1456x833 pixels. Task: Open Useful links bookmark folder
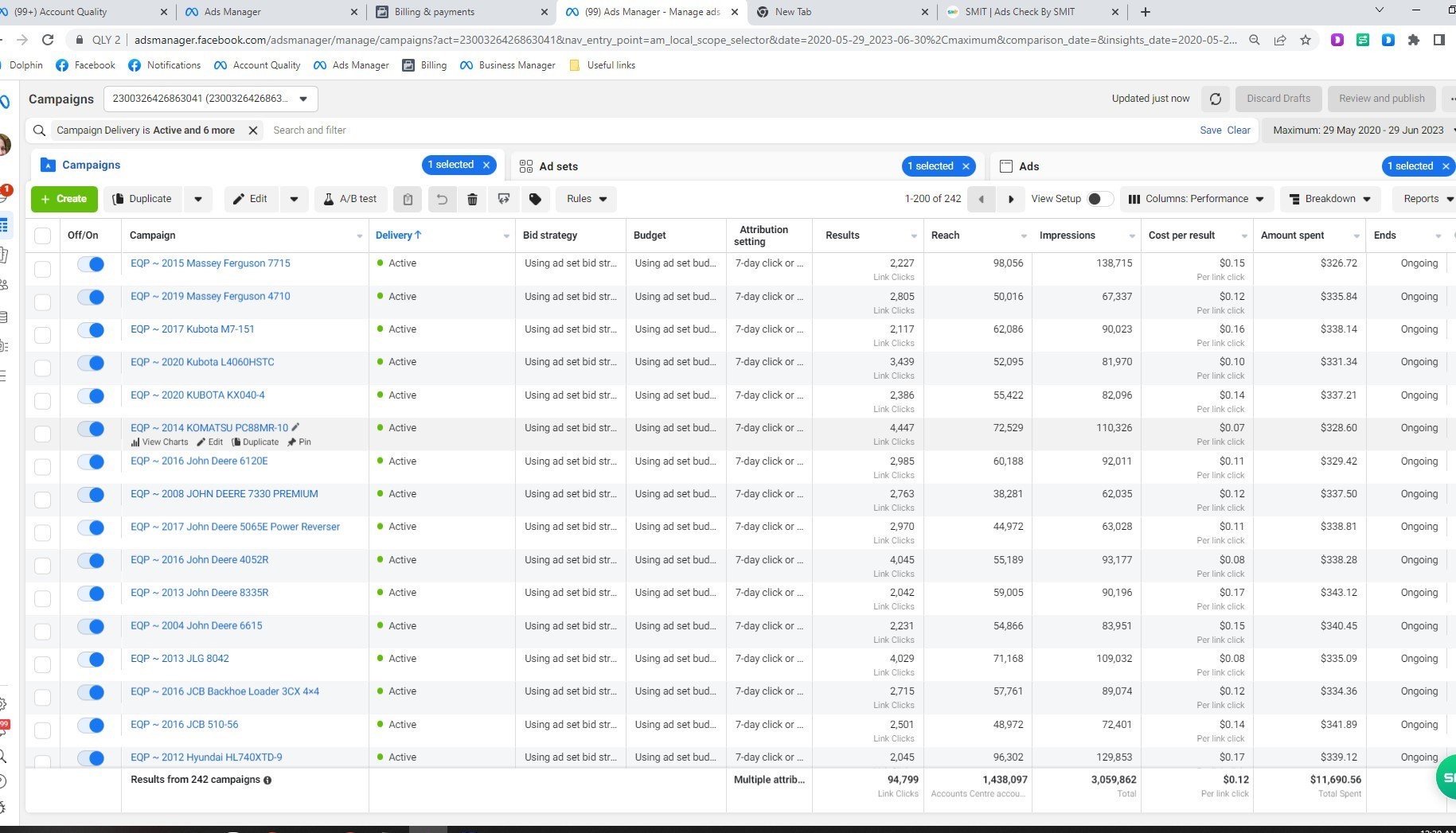click(603, 65)
